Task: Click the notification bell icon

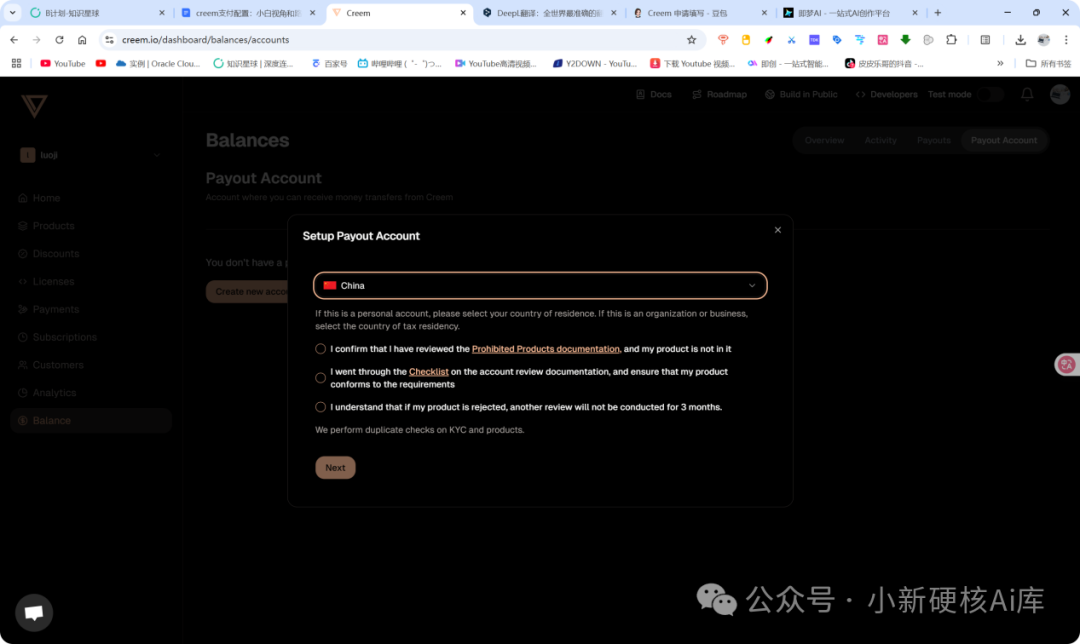Action: pos(1027,94)
